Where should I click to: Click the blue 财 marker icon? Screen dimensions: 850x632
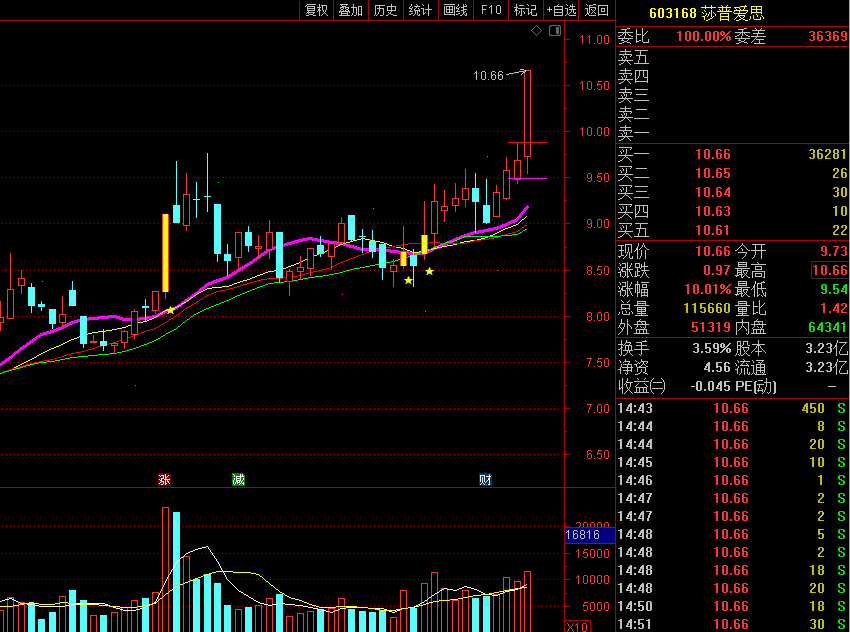click(x=485, y=480)
